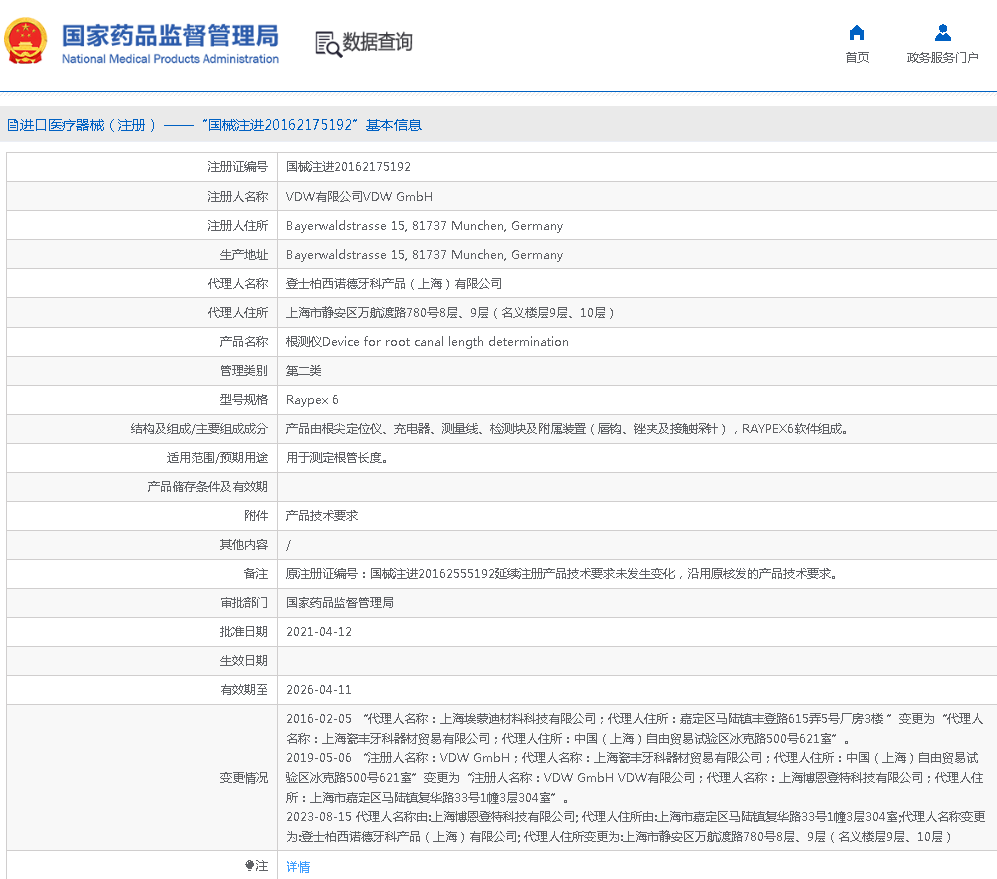The image size is (997, 879).
Task: Click the 数据查询 magnifier document icon
Action: pyautogui.click(x=327, y=43)
